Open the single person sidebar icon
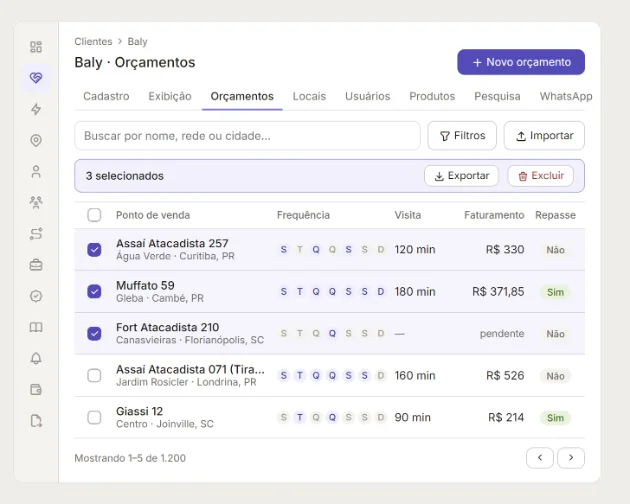This screenshot has height=504, width=630. [x=36, y=172]
